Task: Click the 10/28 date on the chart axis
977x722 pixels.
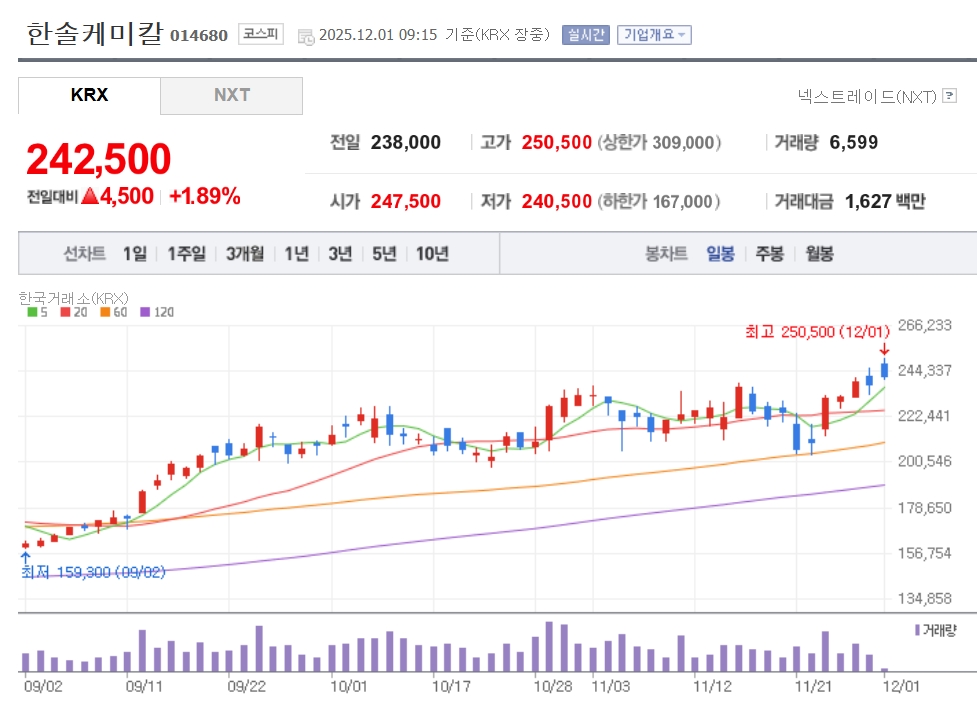Action: 553,686
